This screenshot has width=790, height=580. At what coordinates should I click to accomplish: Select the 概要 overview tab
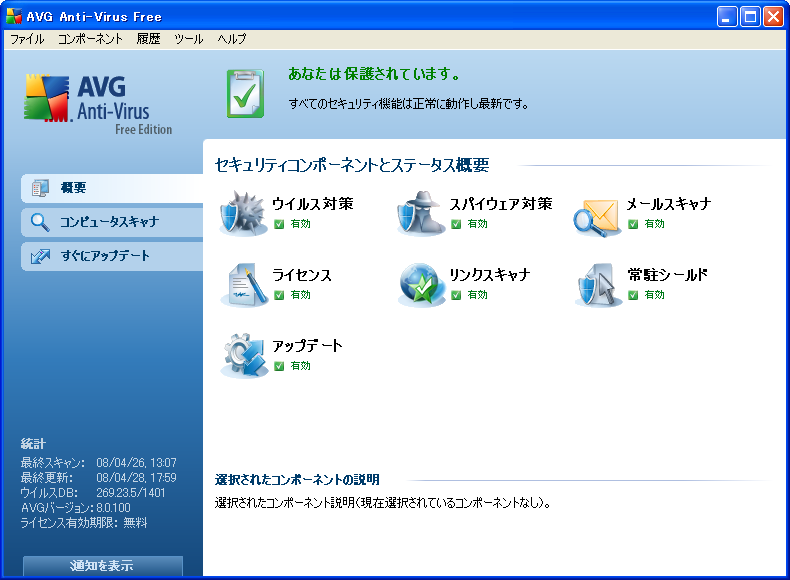point(112,188)
